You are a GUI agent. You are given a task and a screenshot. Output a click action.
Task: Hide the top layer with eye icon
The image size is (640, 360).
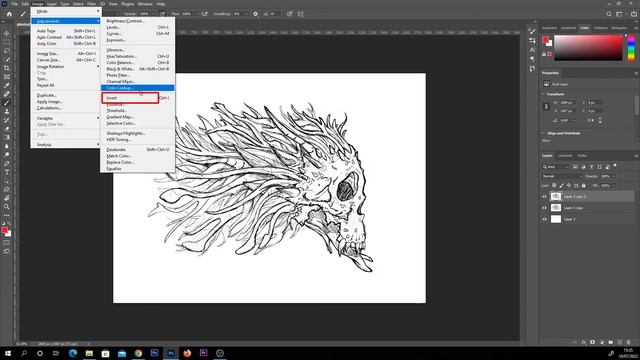[544, 196]
